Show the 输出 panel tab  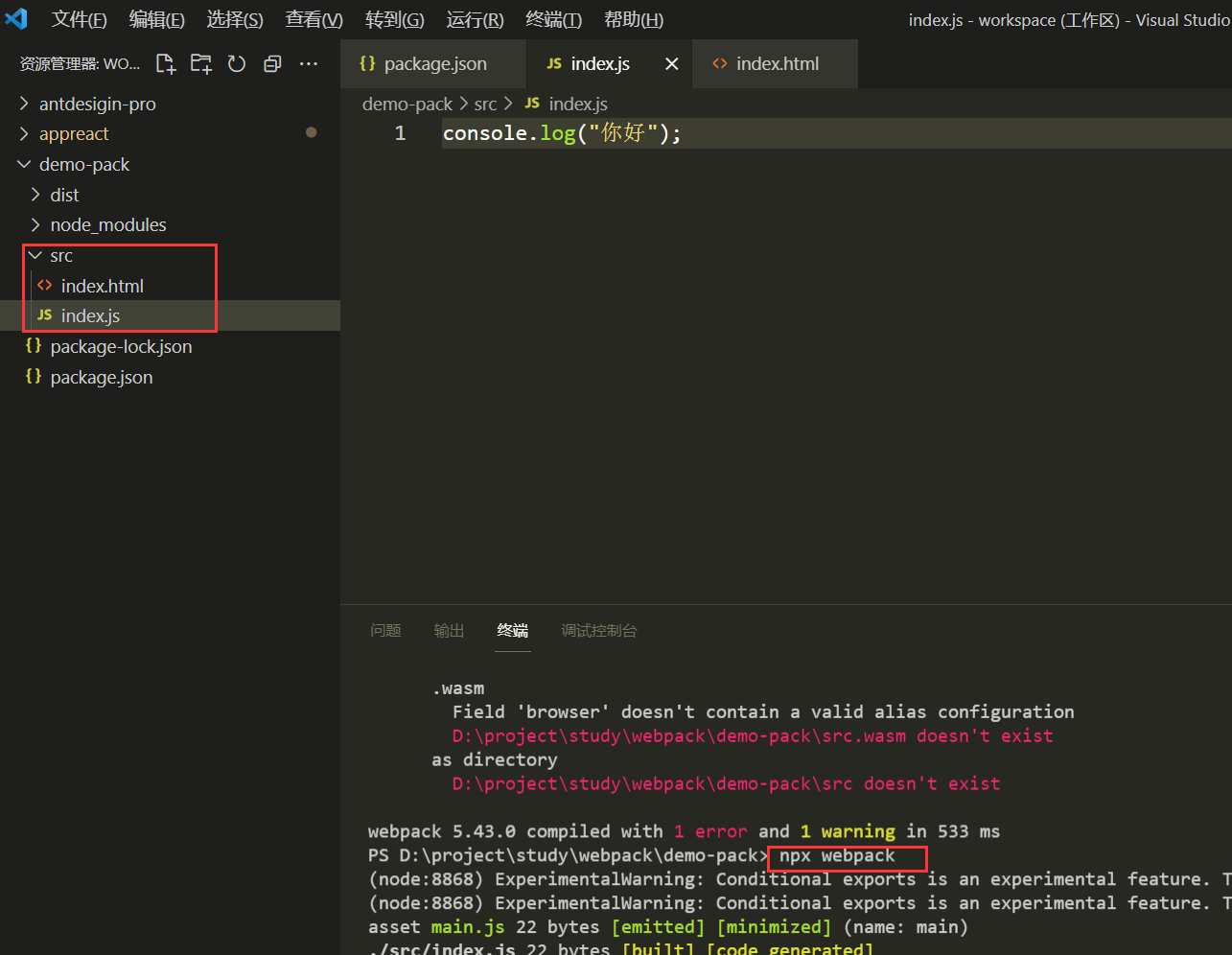pos(449,630)
